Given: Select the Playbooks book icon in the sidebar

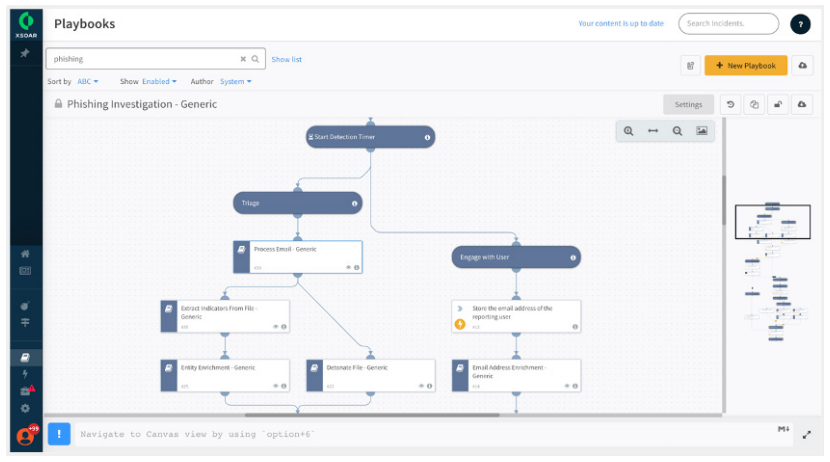Looking at the screenshot, I should coord(25,357).
